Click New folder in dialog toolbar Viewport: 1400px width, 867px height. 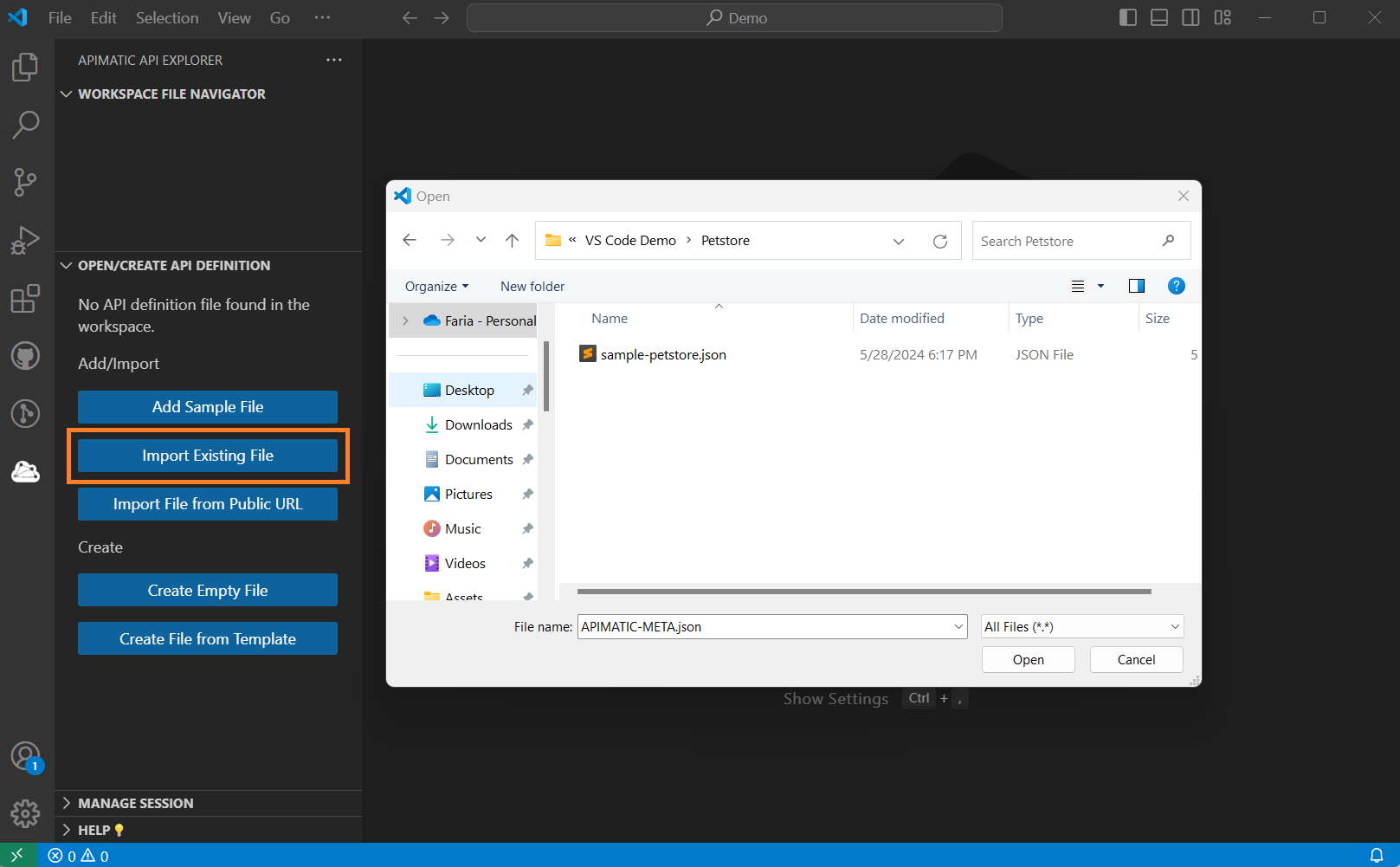click(x=532, y=286)
